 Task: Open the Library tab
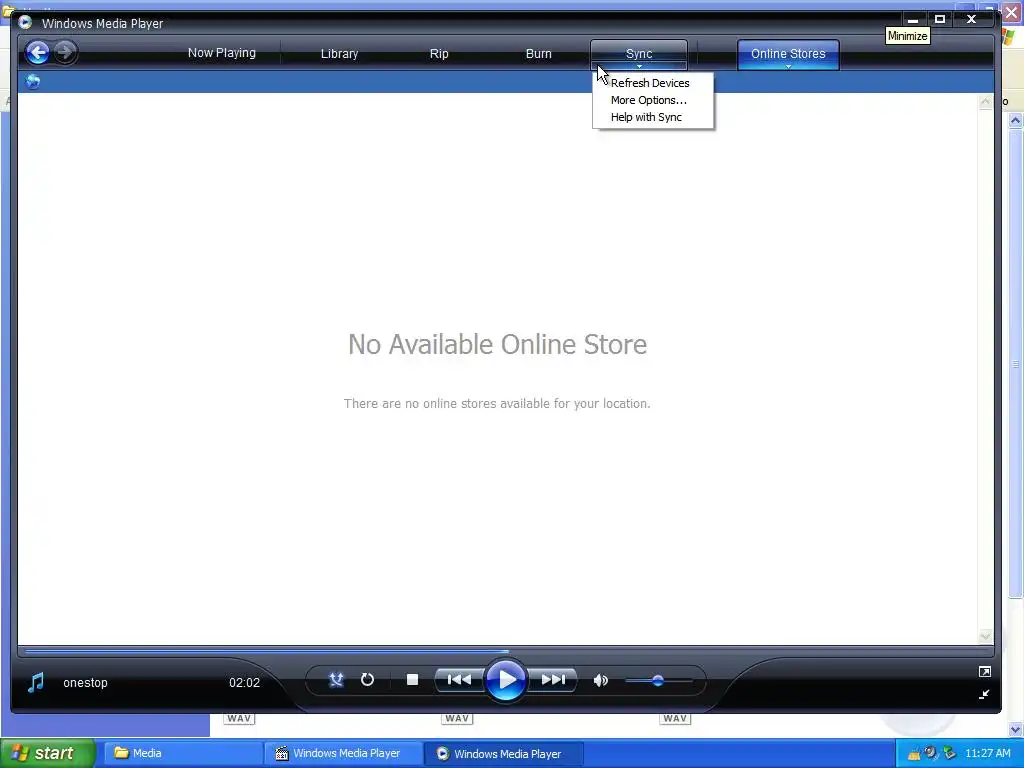pyautogui.click(x=340, y=54)
